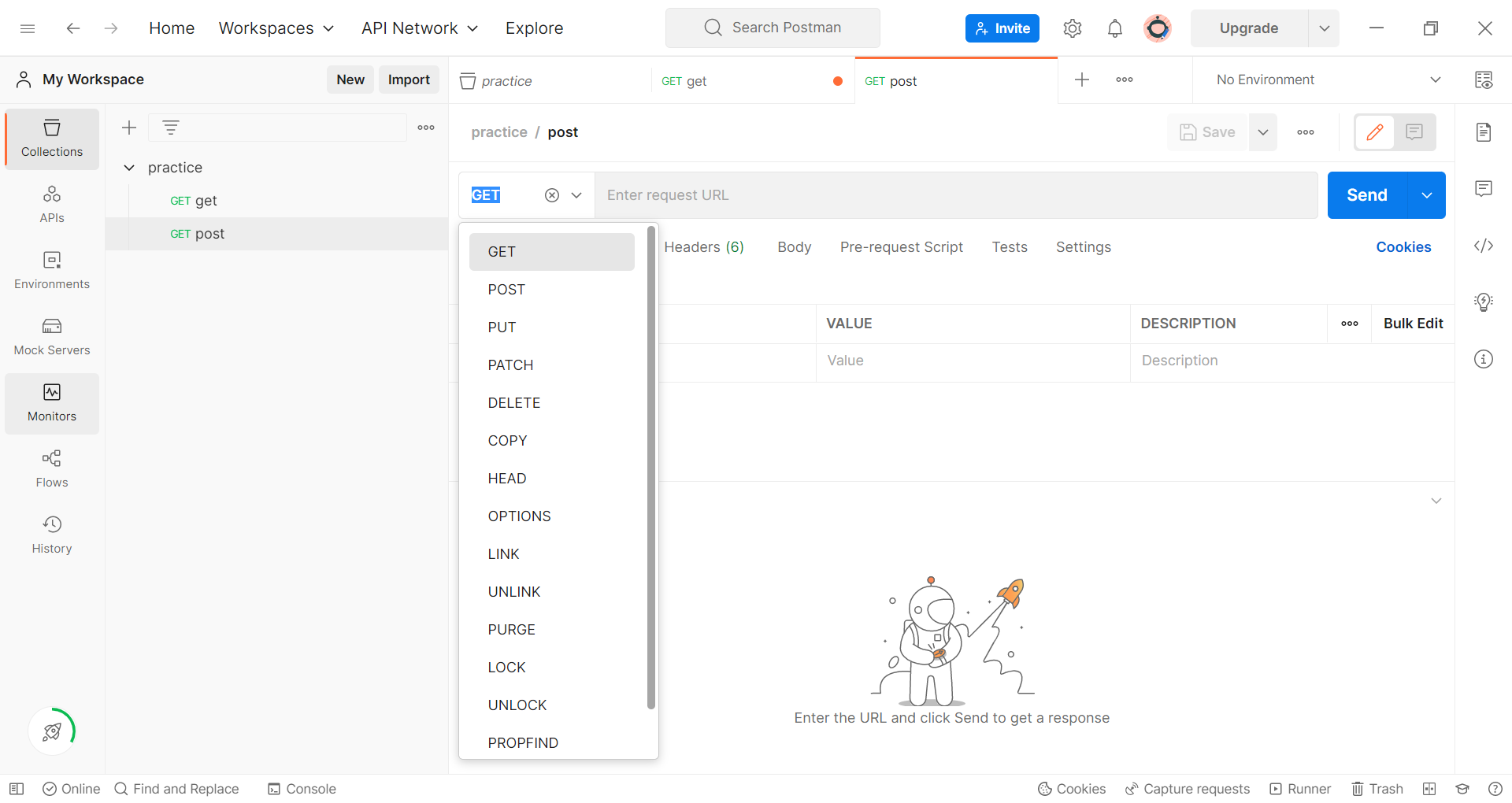
Task: Click the filter collections icon
Action: point(171,128)
